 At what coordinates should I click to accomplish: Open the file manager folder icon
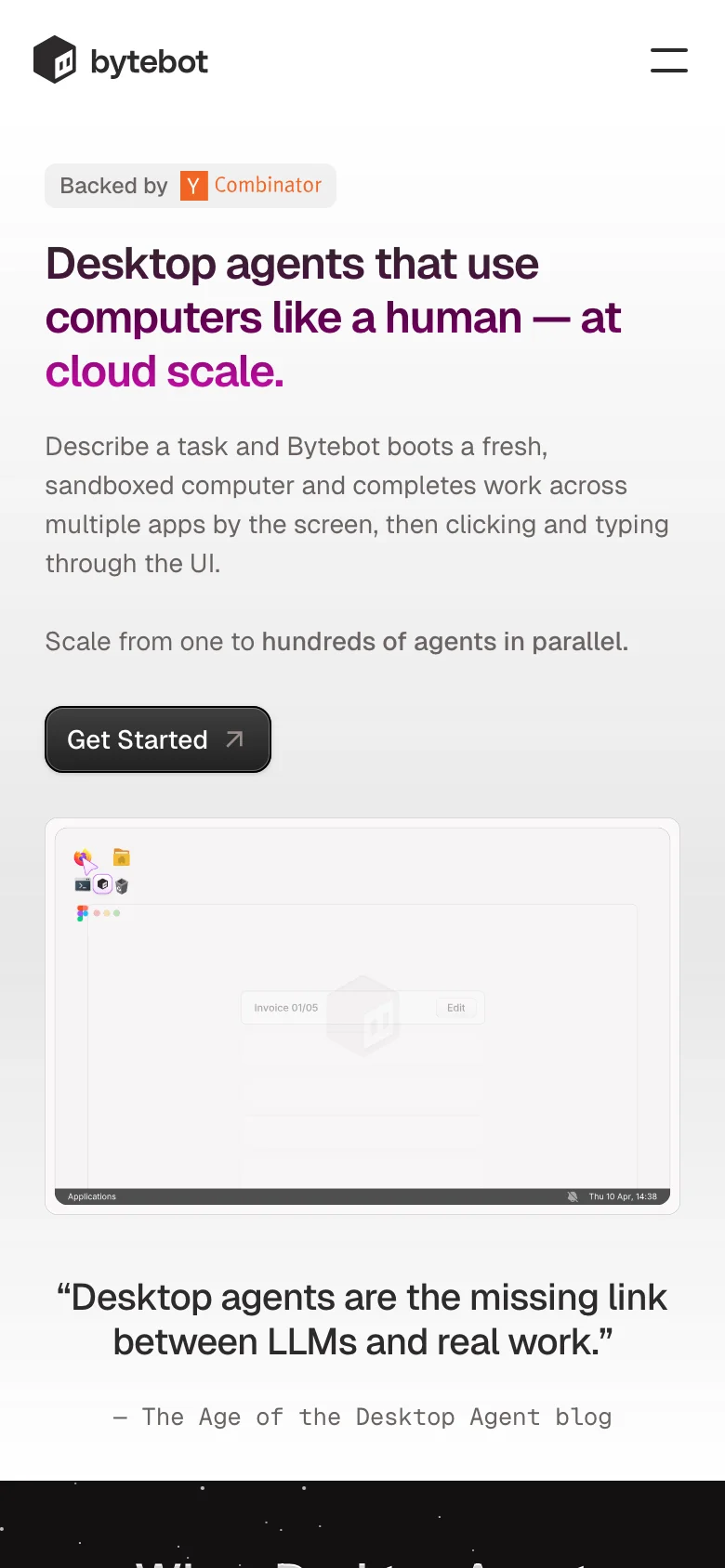coord(121,856)
